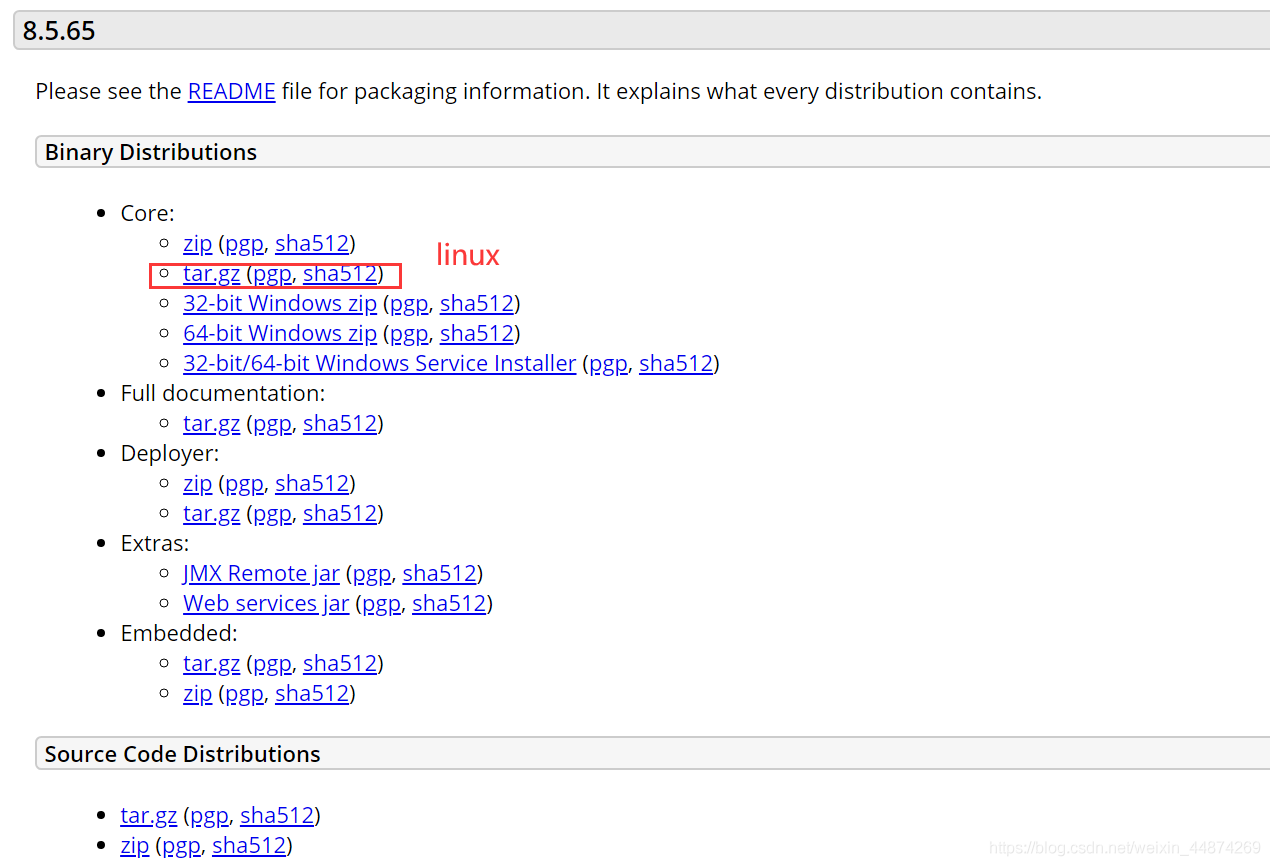Click the 'Embedded:' list label
Screen dimensions: 1270x866
point(179,633)
